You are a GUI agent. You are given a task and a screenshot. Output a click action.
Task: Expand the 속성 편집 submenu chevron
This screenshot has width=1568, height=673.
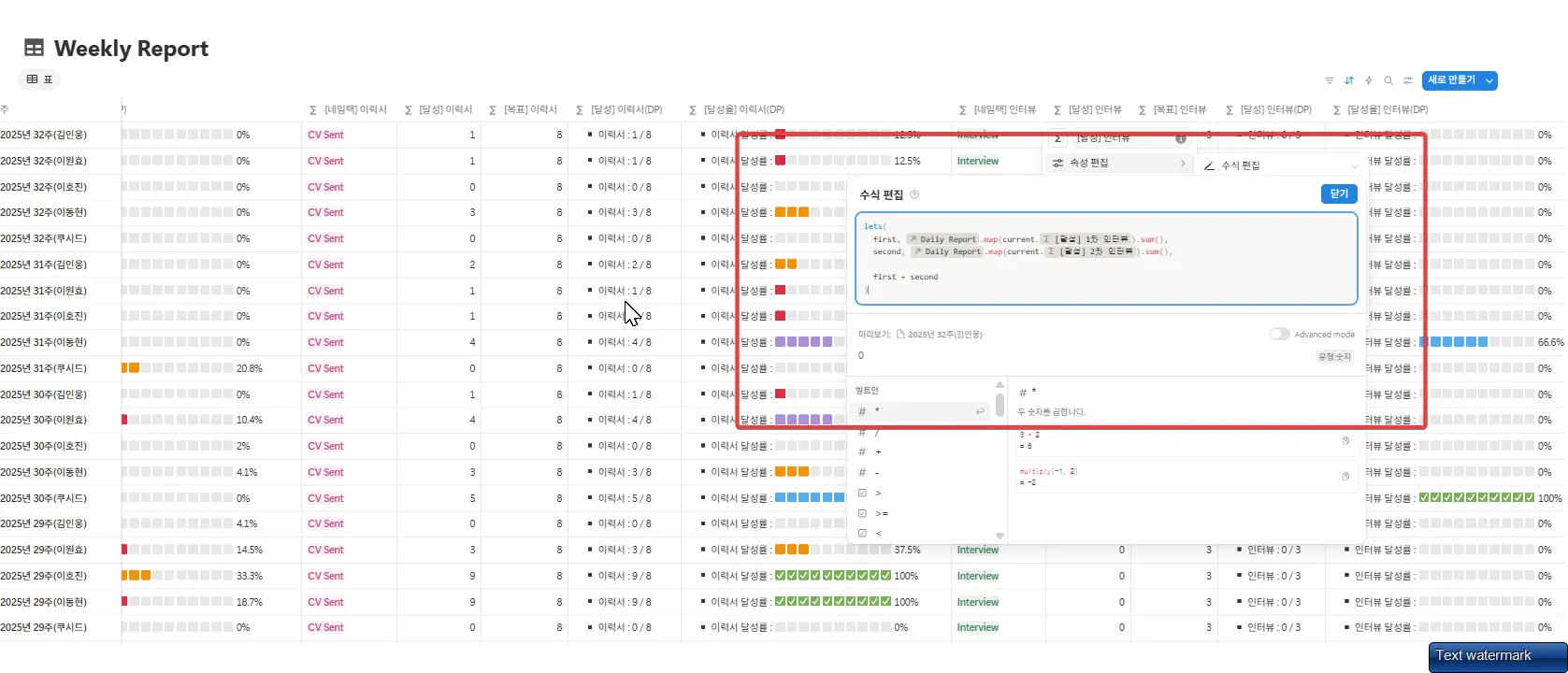click(x=1183, y=163)
